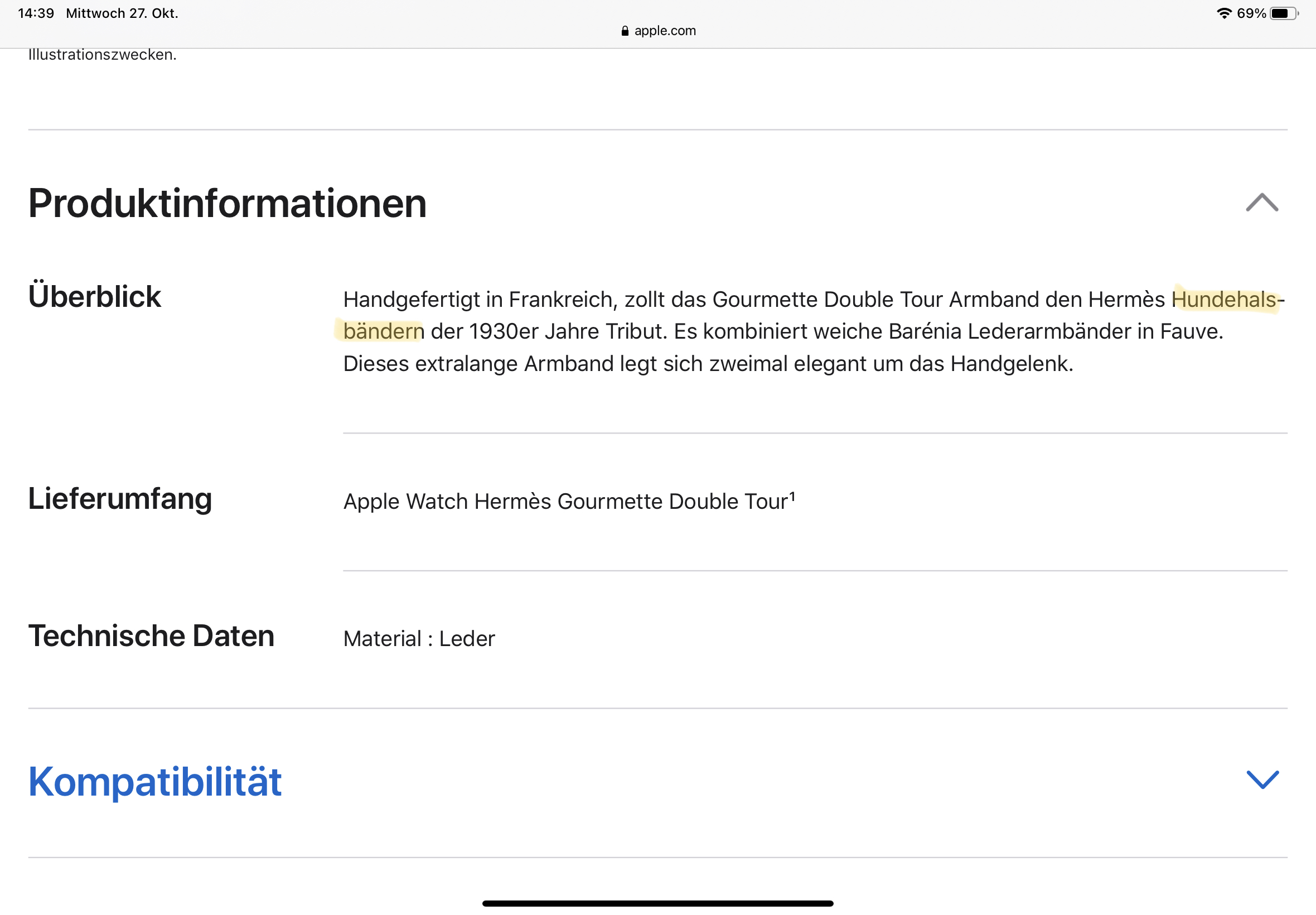Tap the Illustrationszwecken text at top
Image resolution: width=1316 pixels, height=915 pixels.
103,55
